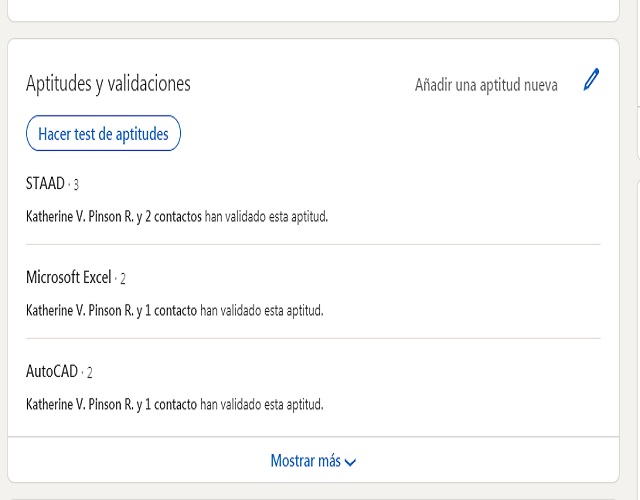Click 'han validado esta aptitud' under AutoCAD
The width and height of the screenshot is (640, 500).
point(262,404)
